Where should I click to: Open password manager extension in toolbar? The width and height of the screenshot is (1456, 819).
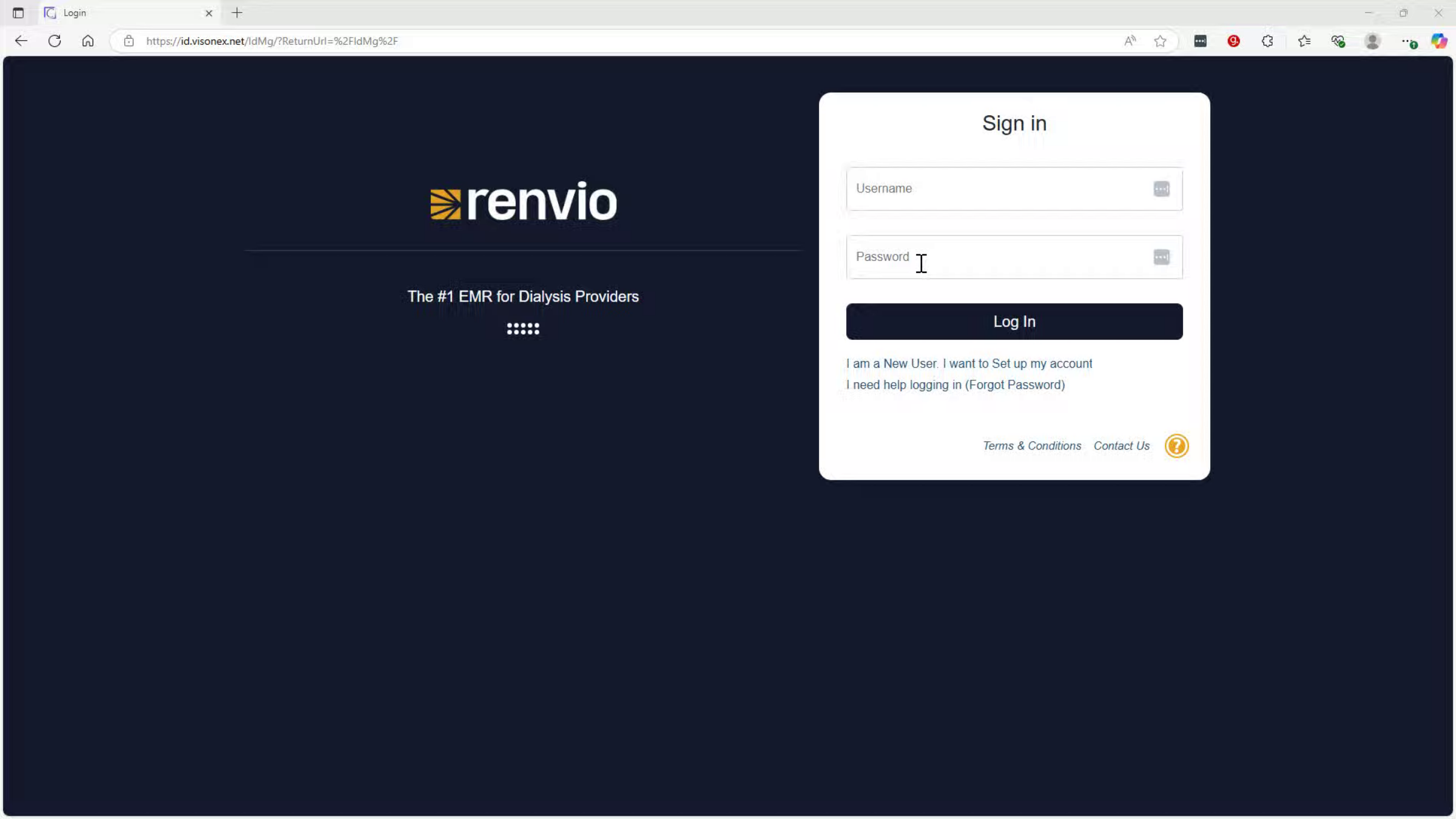1200,41
